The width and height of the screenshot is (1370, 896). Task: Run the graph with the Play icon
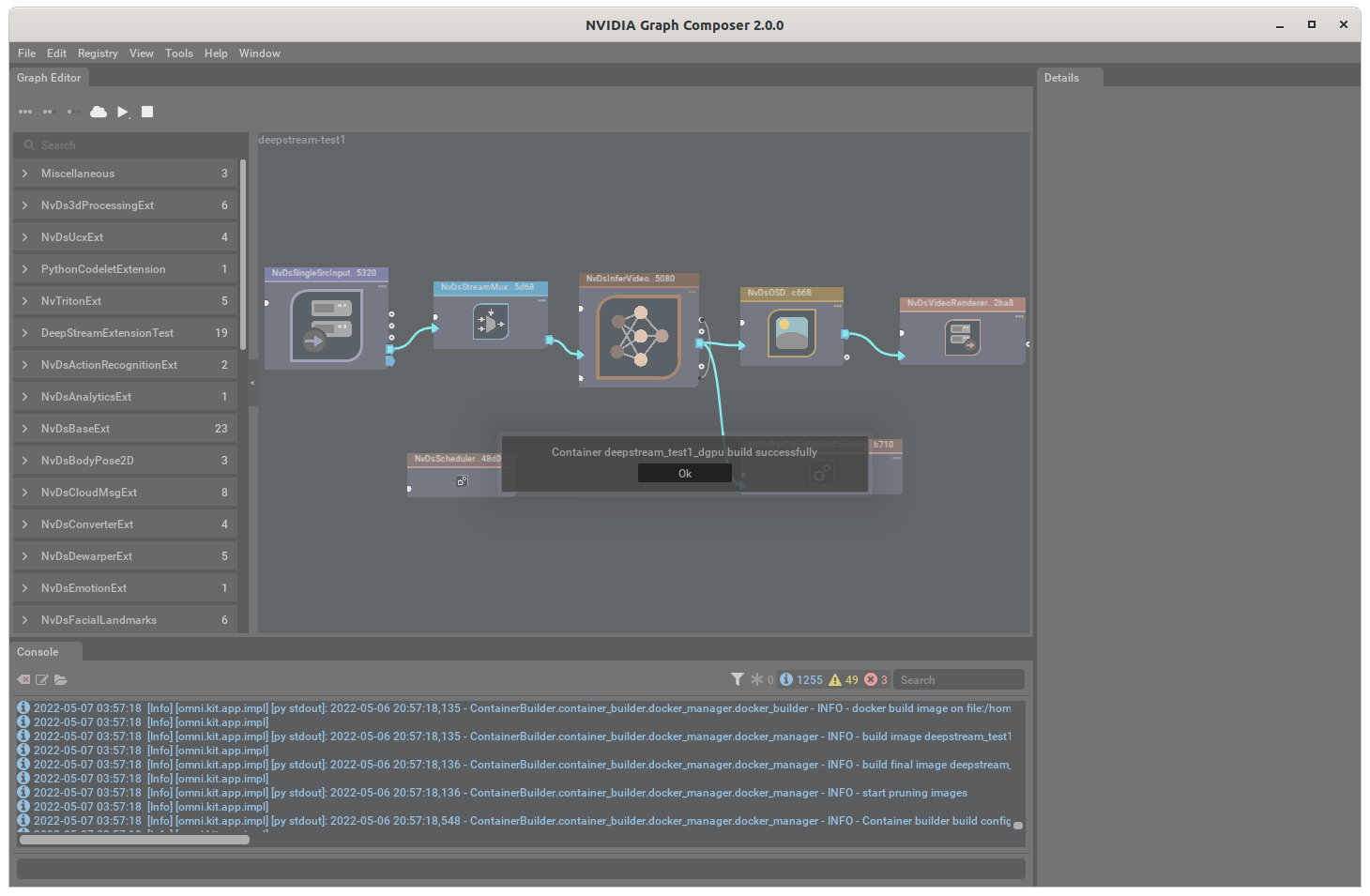coord(123,111)
